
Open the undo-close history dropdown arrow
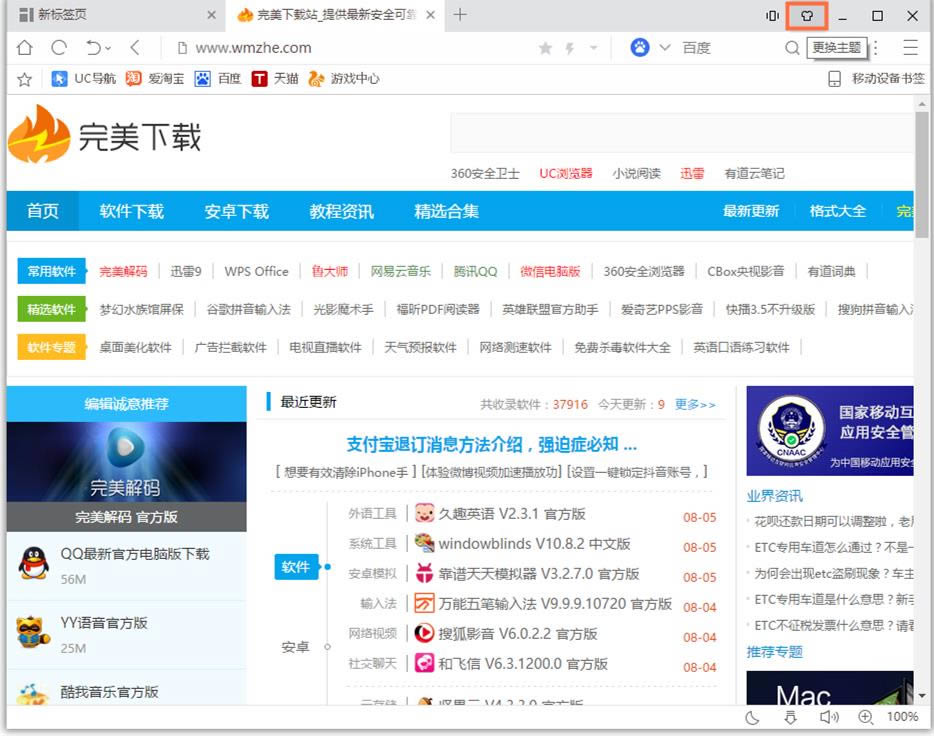click(108, 48)
